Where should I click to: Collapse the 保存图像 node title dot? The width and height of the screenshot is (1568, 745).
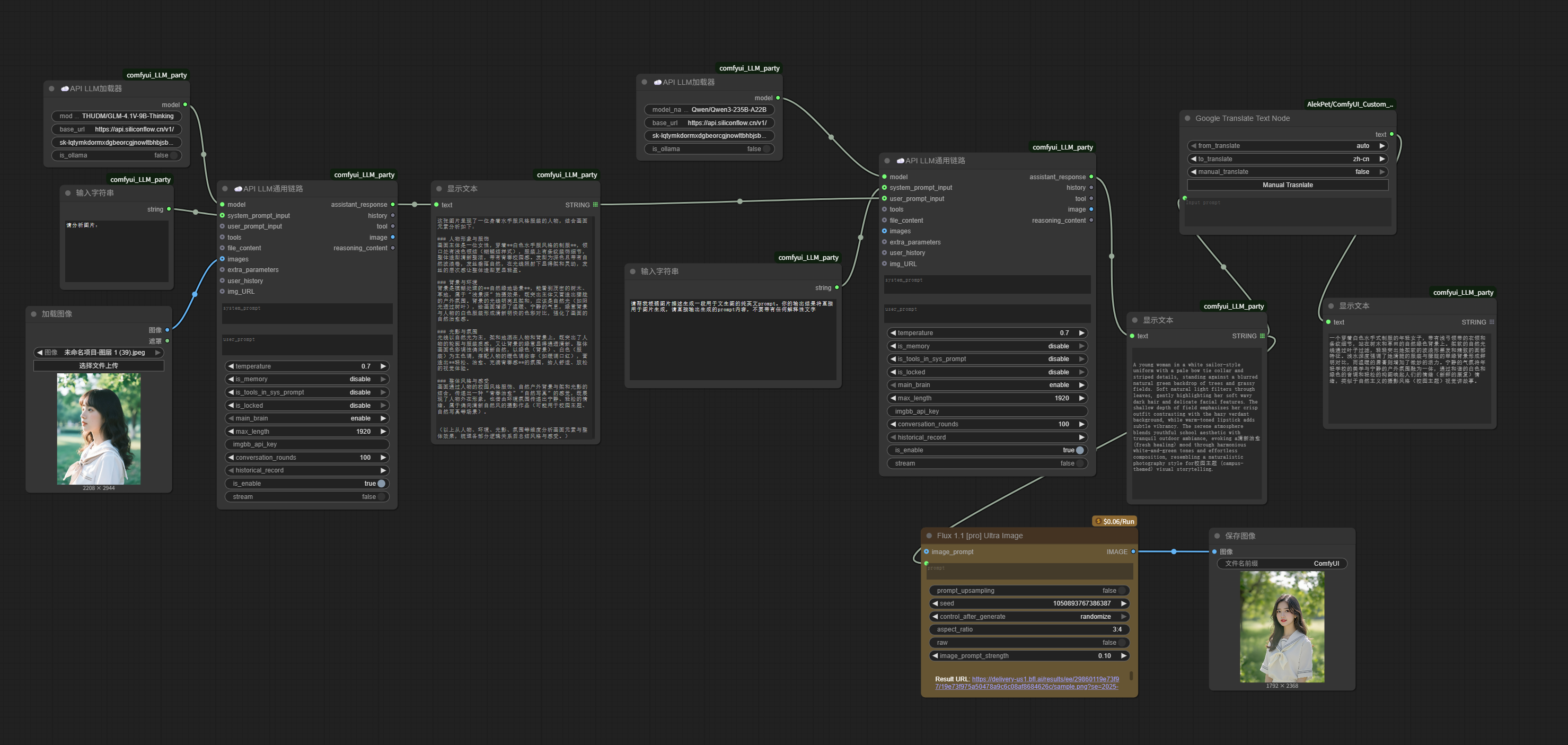pyautogui.click(x=1217, y=536)
